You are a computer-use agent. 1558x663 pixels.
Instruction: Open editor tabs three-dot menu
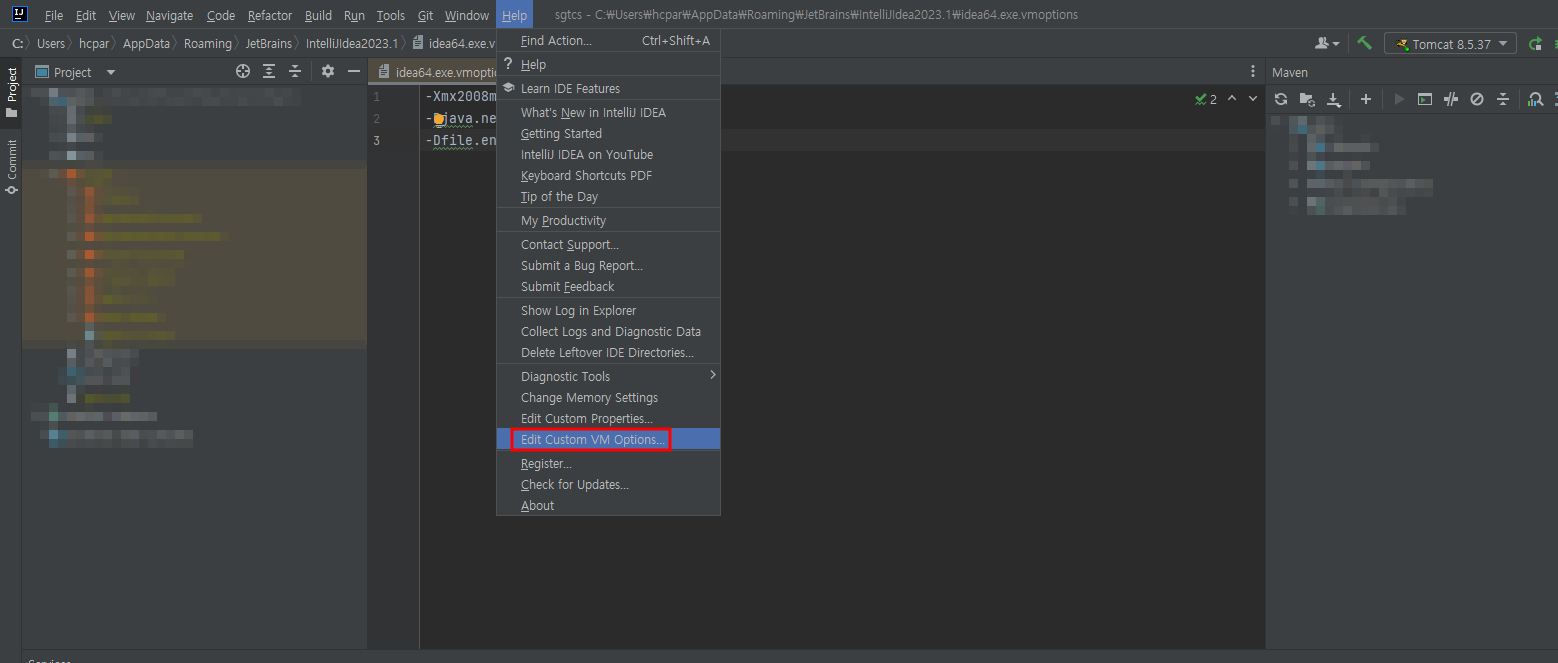coord(1253,72)
